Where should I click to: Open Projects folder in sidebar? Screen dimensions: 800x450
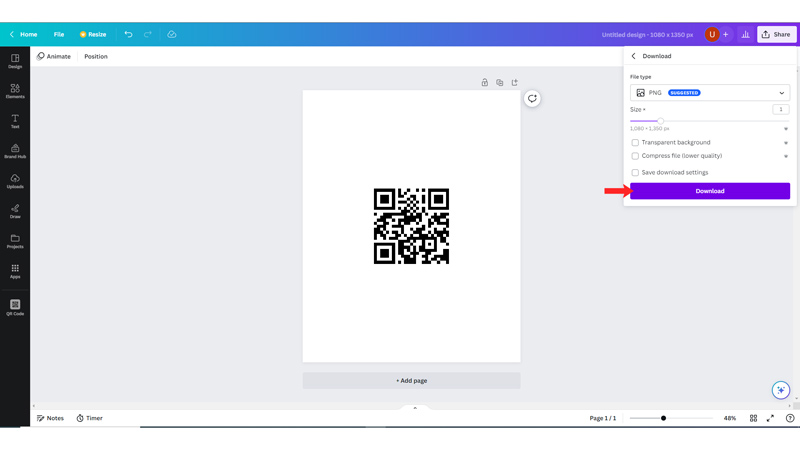(x=15, y=241)
